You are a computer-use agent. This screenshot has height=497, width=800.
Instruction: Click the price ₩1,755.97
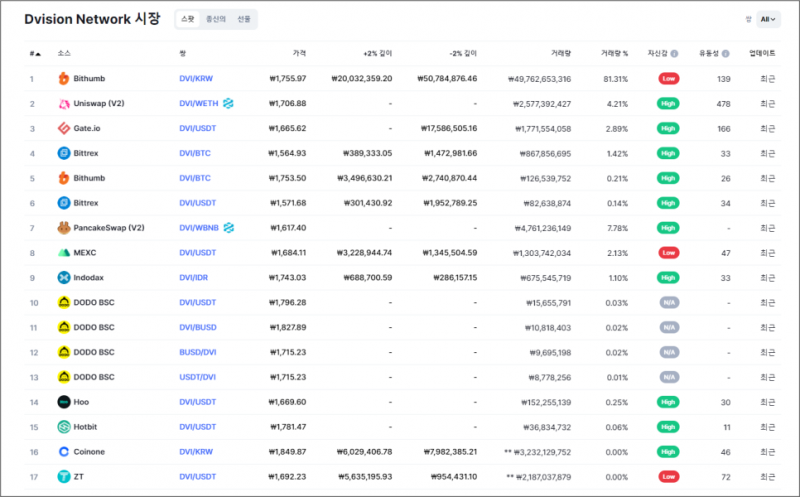click(x=288, y=79)
